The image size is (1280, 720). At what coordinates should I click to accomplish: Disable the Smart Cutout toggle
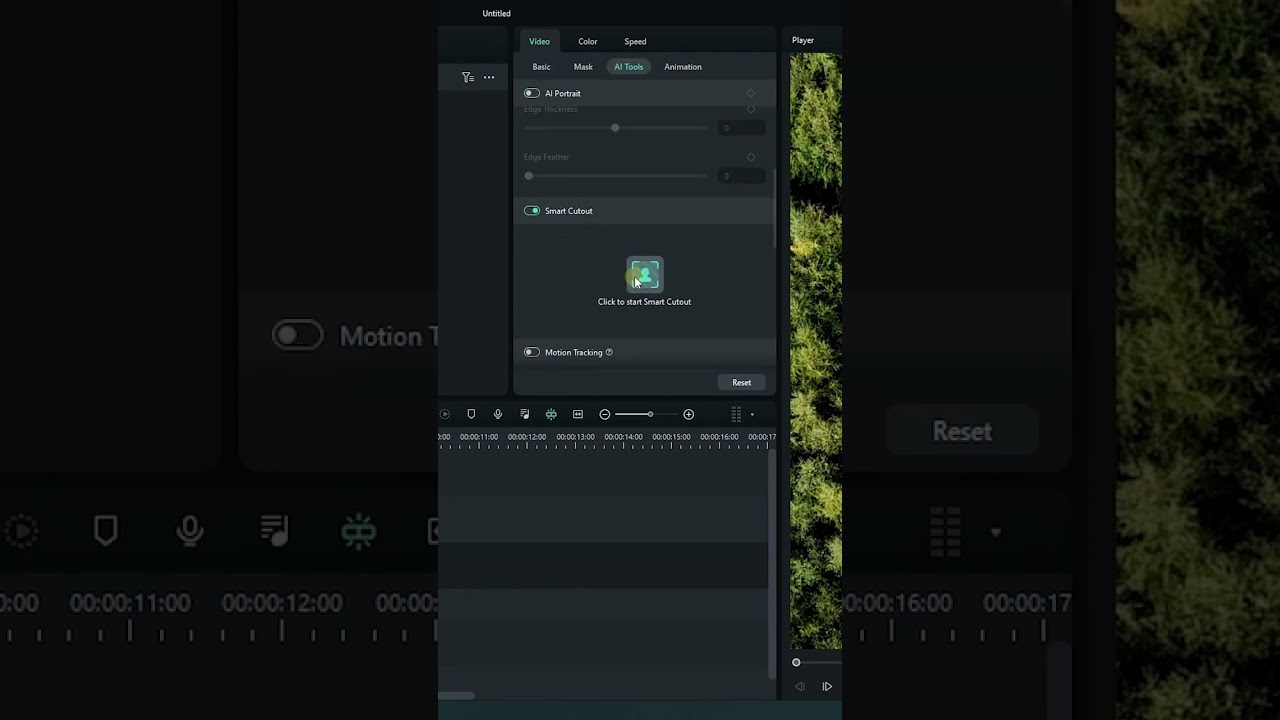pyautogui.click(x=532, y=211)
